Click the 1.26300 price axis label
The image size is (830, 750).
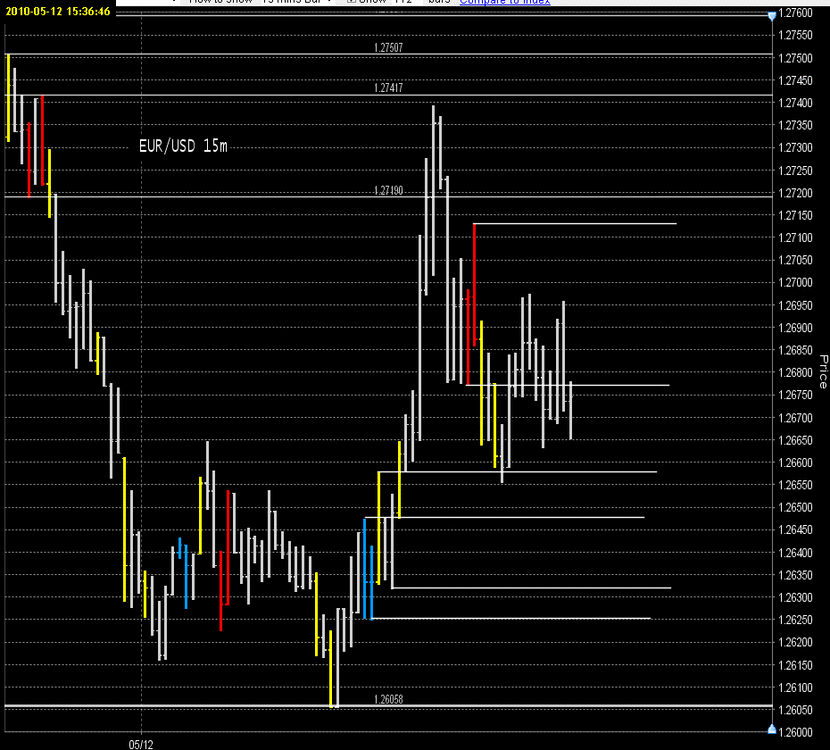pyautogui.click(x=796, y=598)
